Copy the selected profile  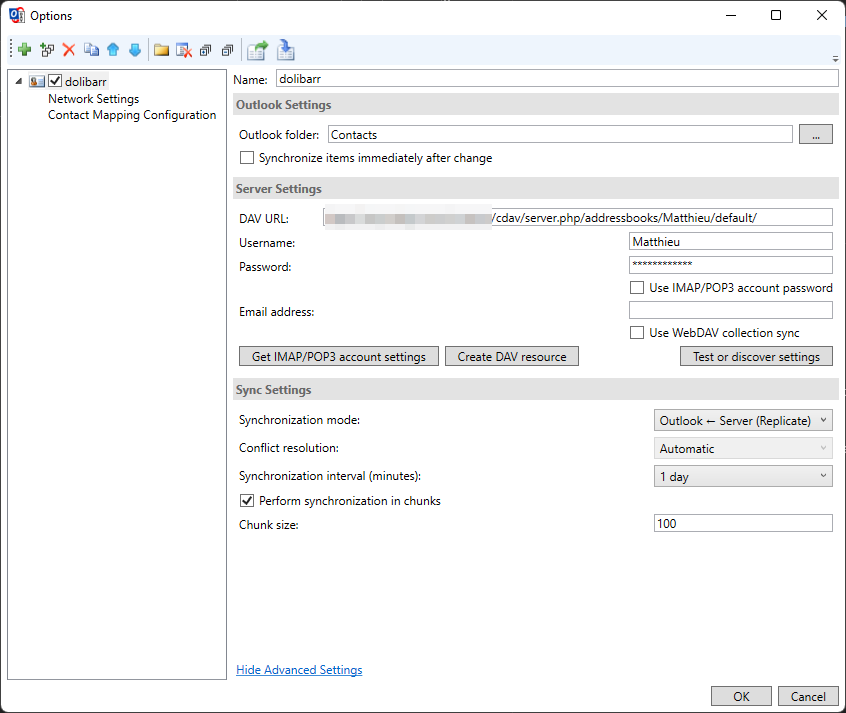(x=90, y=49)
